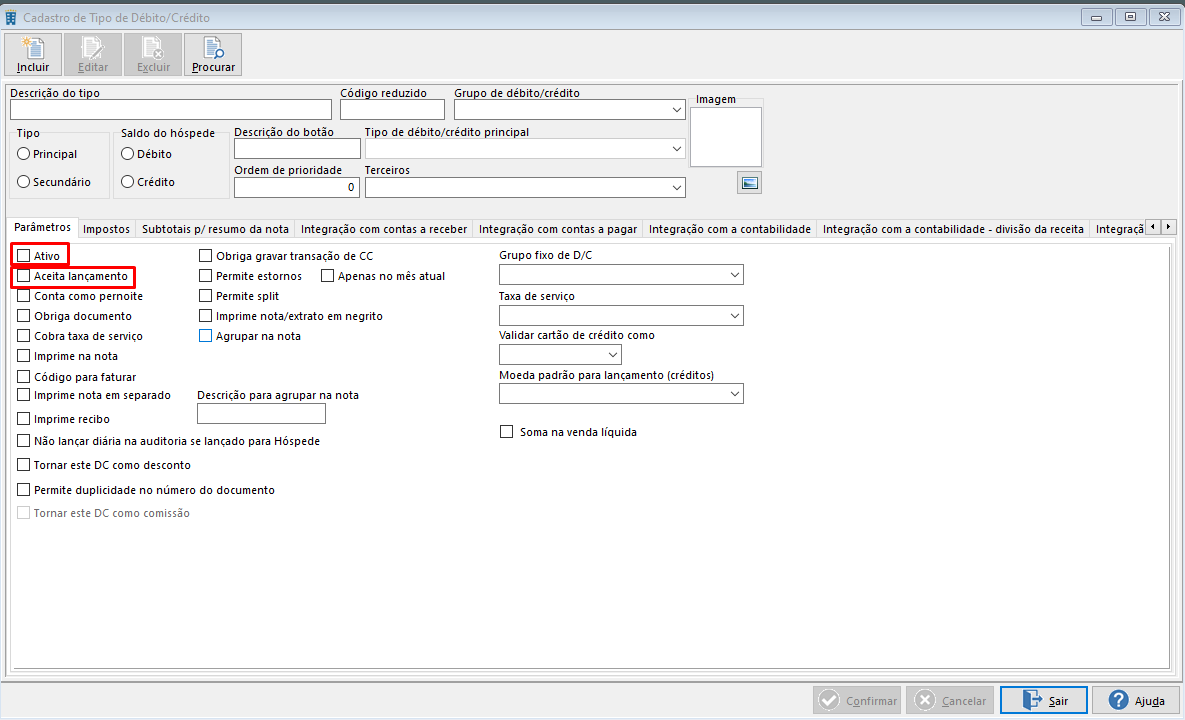The height and width of the screenshot is (720, 1185).
Task: Check Apenas no mês atual
Action: coord(327,276)
